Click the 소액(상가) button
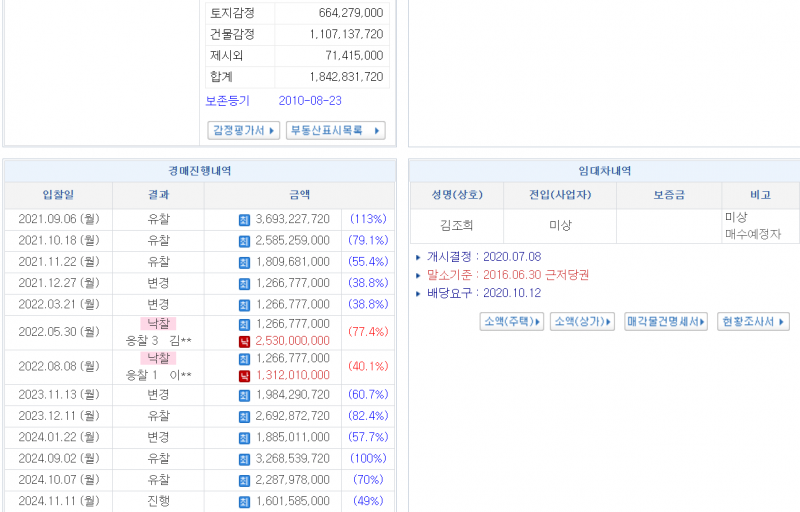The height and width of the screenshot is (512, 800). (x=582, y=322)
